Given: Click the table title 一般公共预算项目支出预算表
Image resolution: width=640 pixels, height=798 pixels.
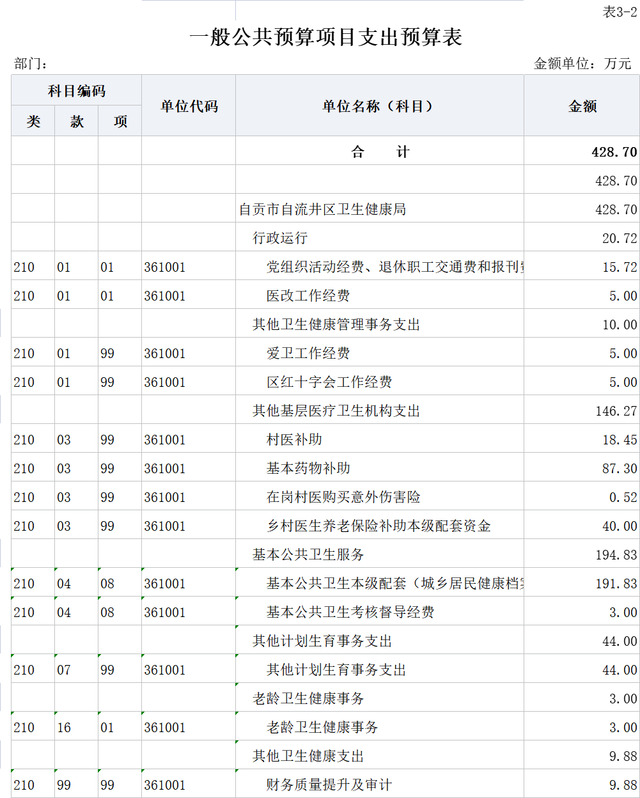Looking at the screenshot, I should coord(326,39).
